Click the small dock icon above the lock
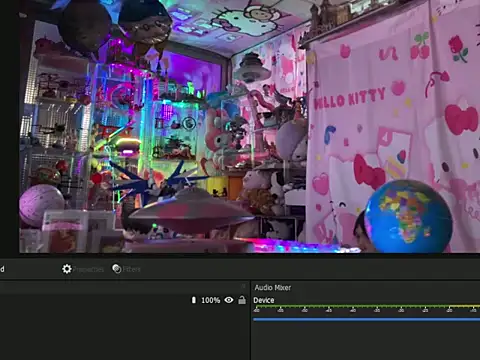 (x=244, y=286)
